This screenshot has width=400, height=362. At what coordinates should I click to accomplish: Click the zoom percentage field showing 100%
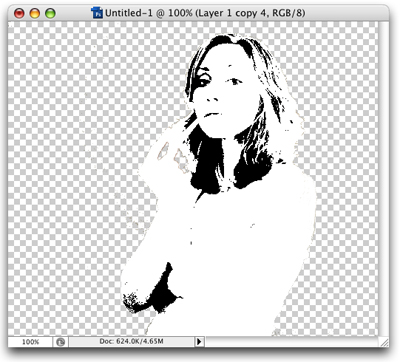[x=30, y=342]
